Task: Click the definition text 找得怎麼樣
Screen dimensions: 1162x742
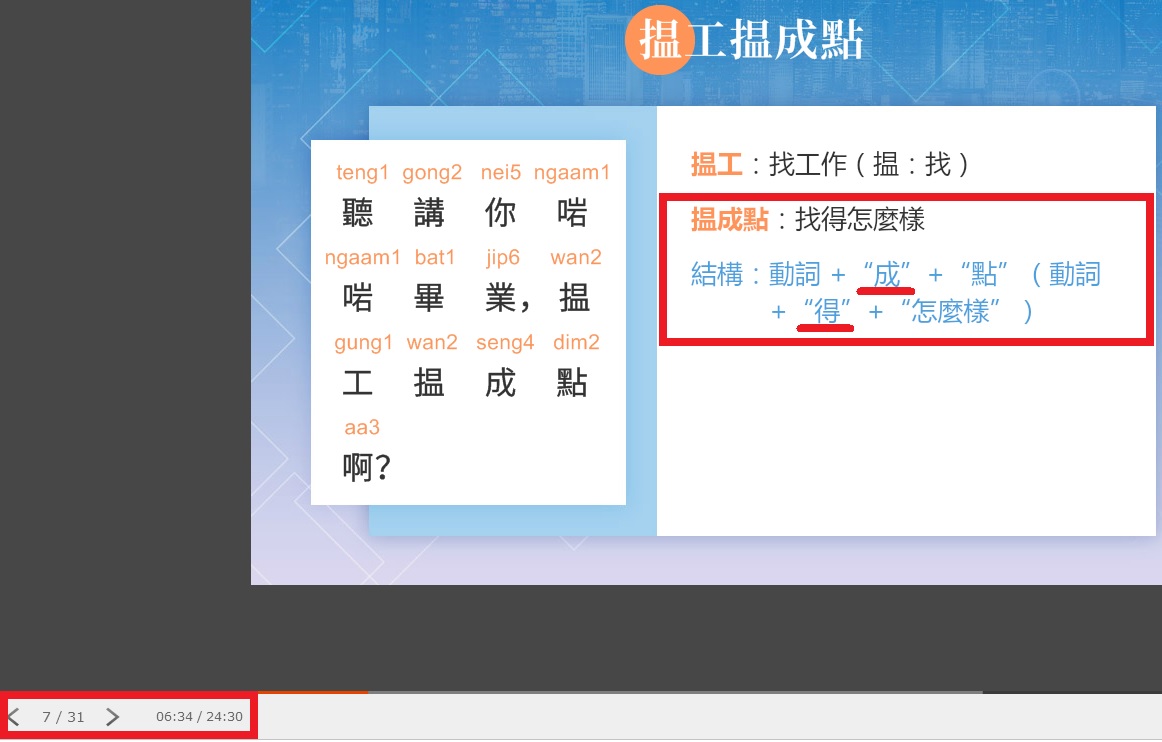Action: coord(859,220)
